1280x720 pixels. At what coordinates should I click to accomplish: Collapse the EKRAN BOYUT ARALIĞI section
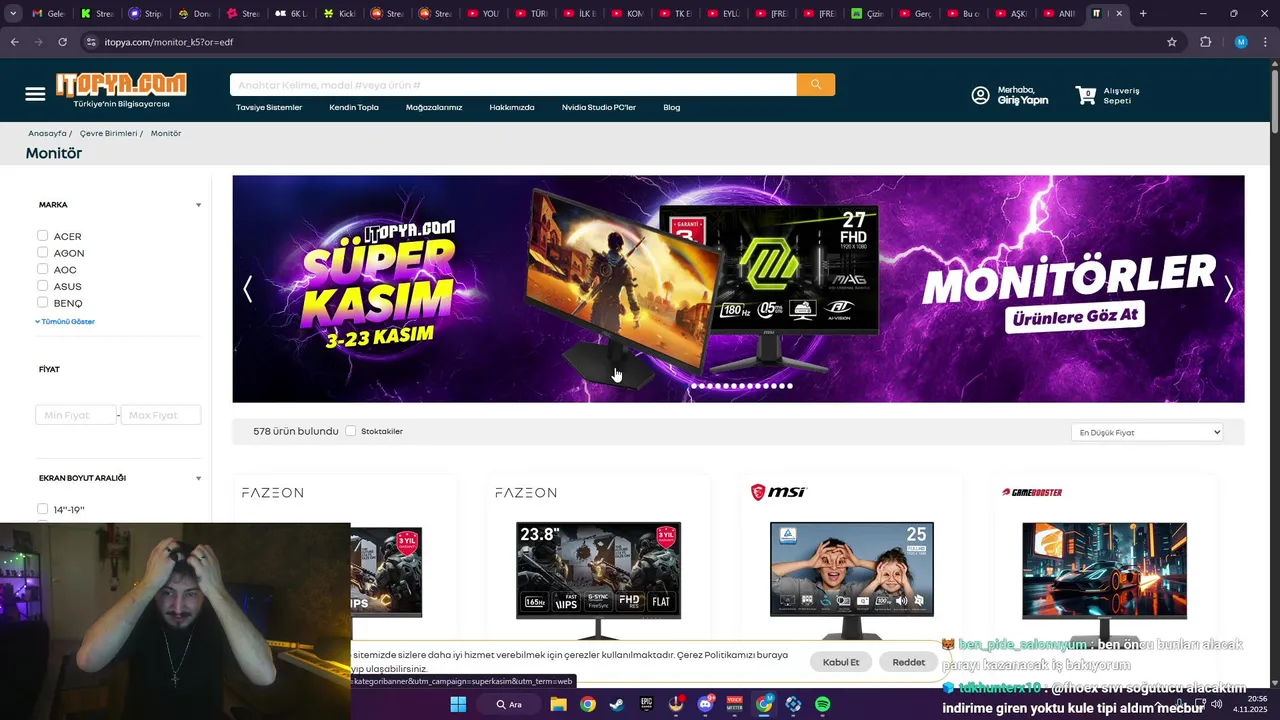[x=198, y=478]
